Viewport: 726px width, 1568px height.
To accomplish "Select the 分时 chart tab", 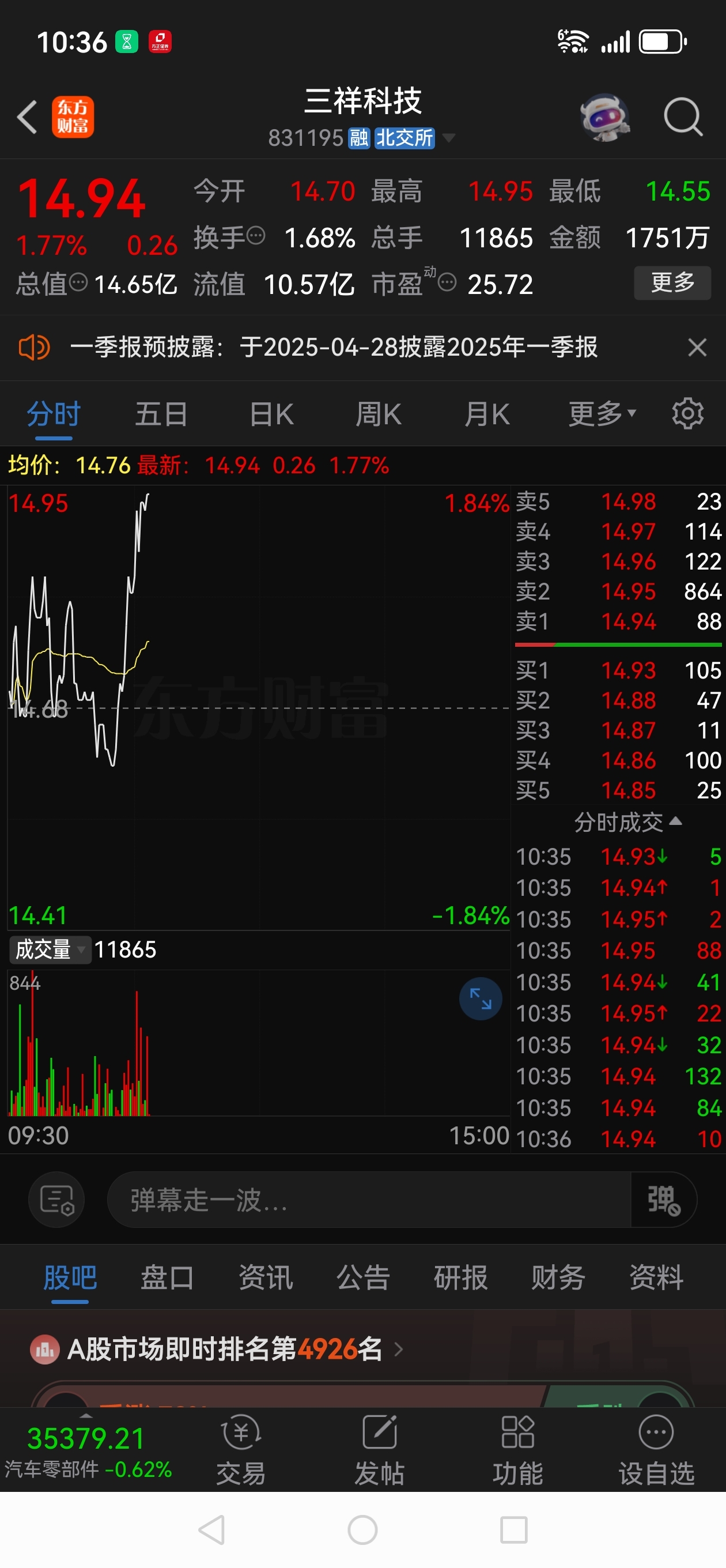I will point(54,415).
